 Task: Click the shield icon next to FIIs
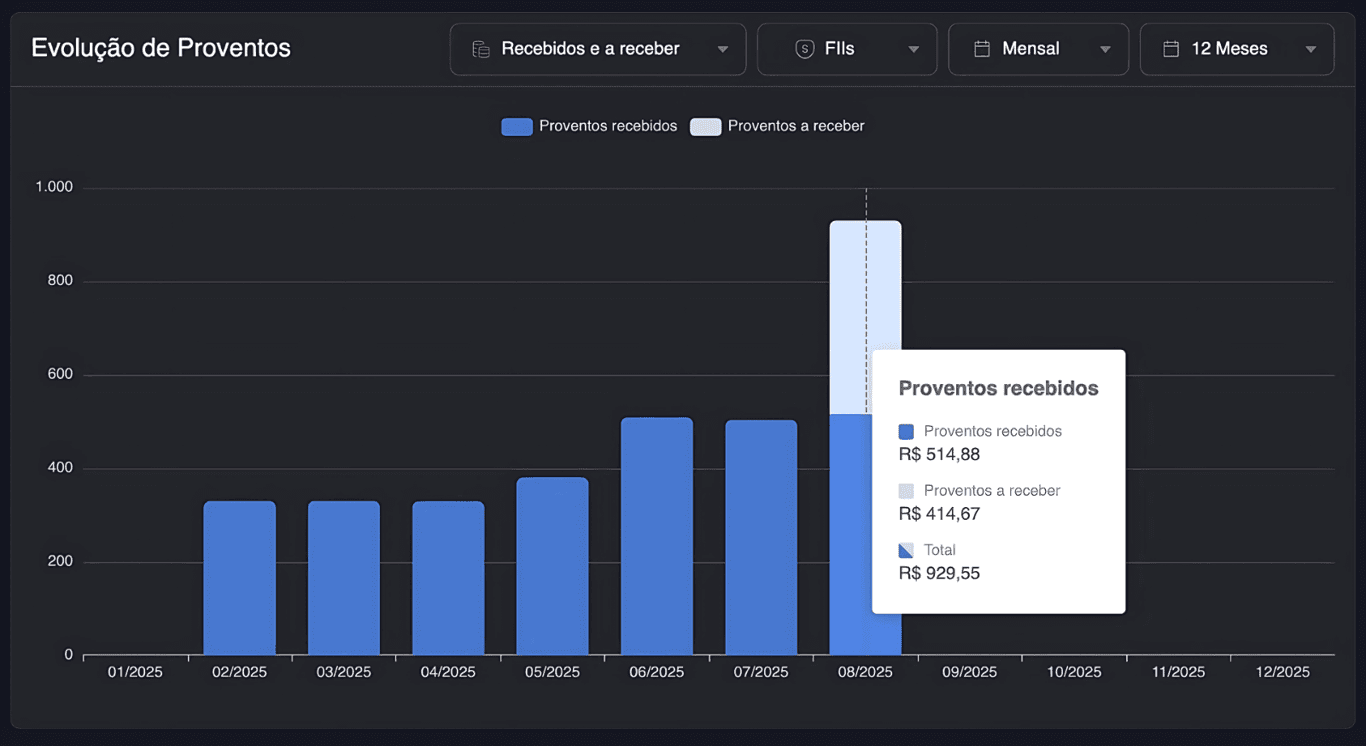(804, 49)
